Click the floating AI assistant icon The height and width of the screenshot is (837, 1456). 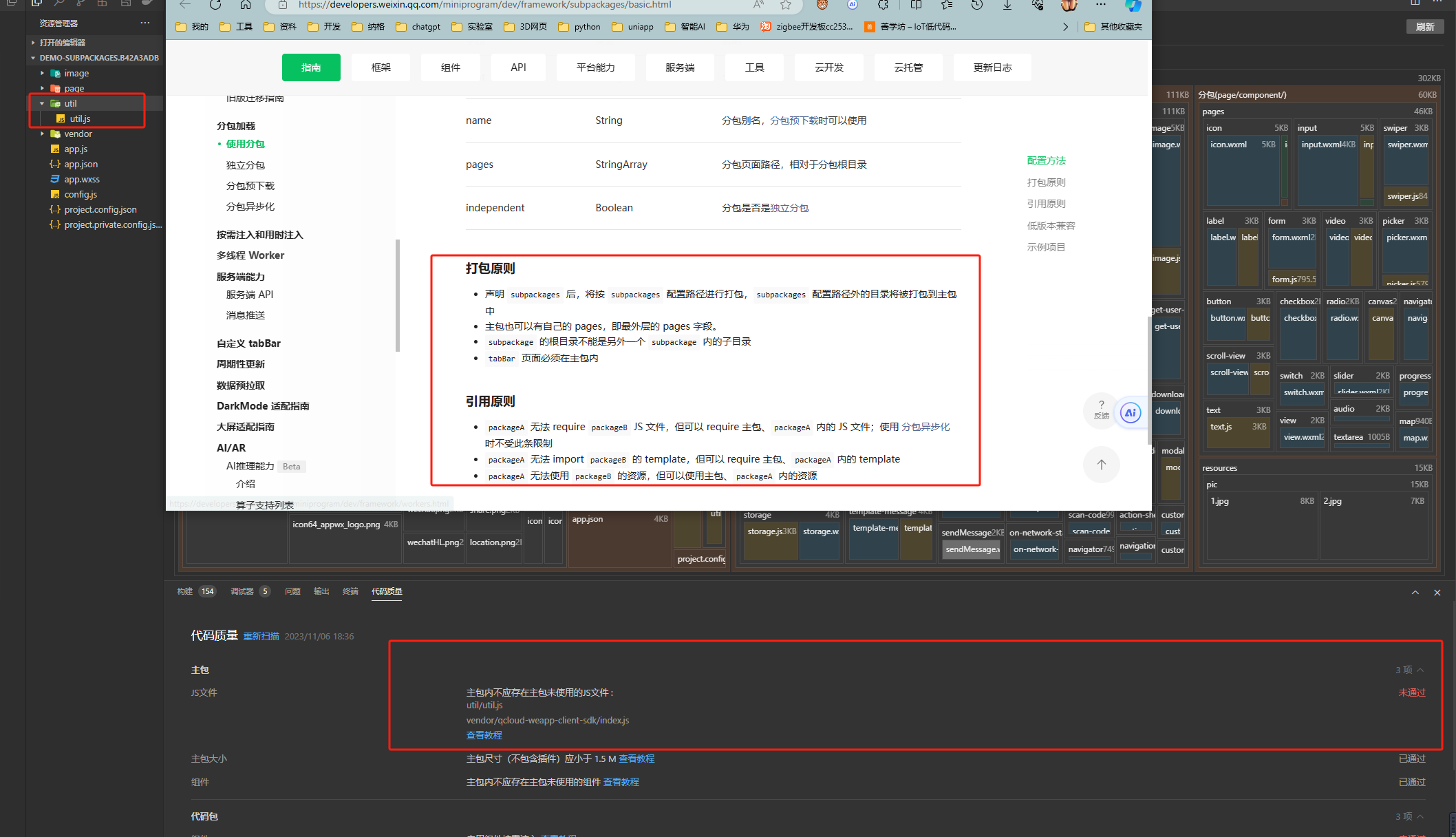(1131, 413)
